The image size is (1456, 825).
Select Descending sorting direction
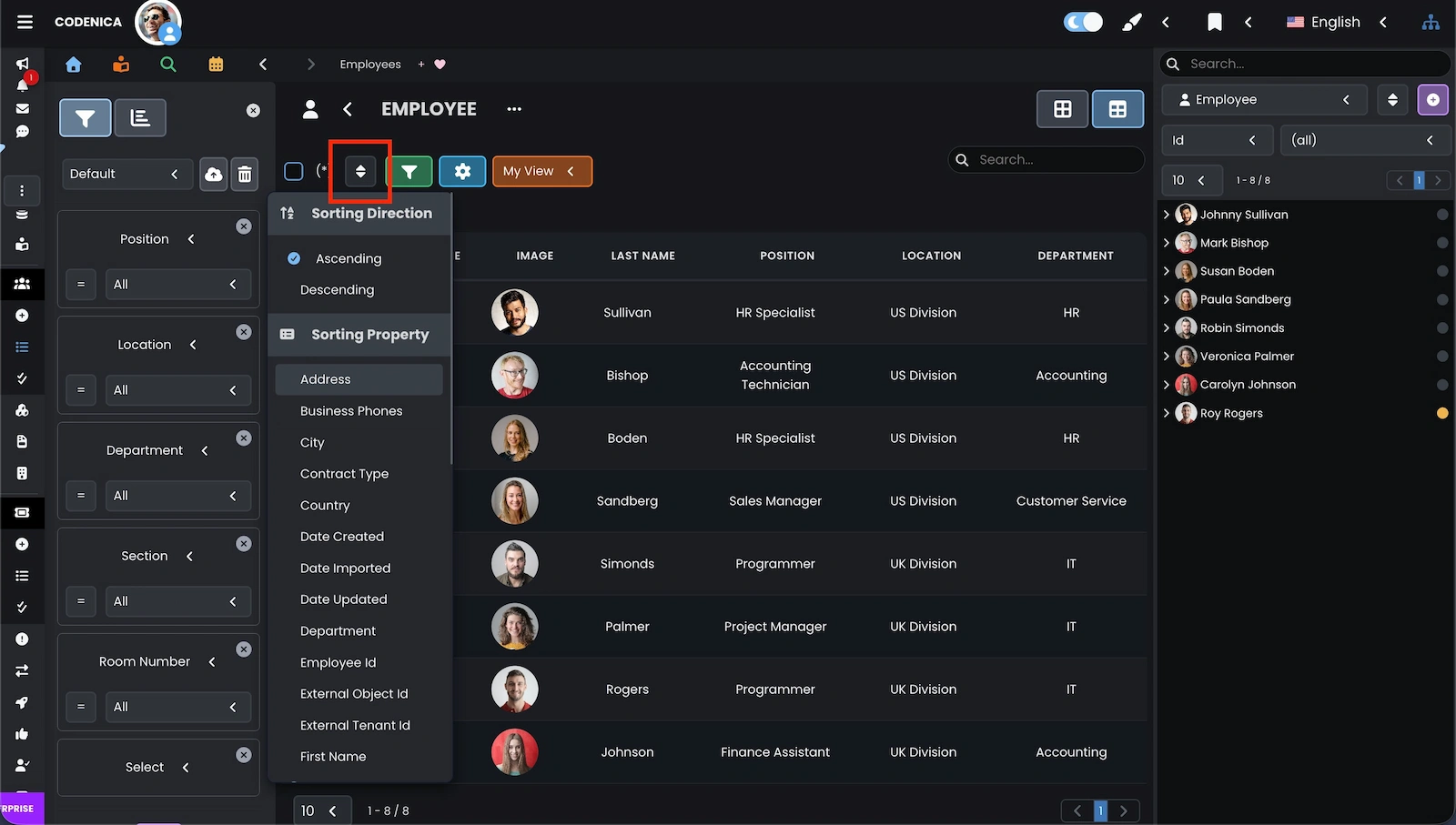337,289
